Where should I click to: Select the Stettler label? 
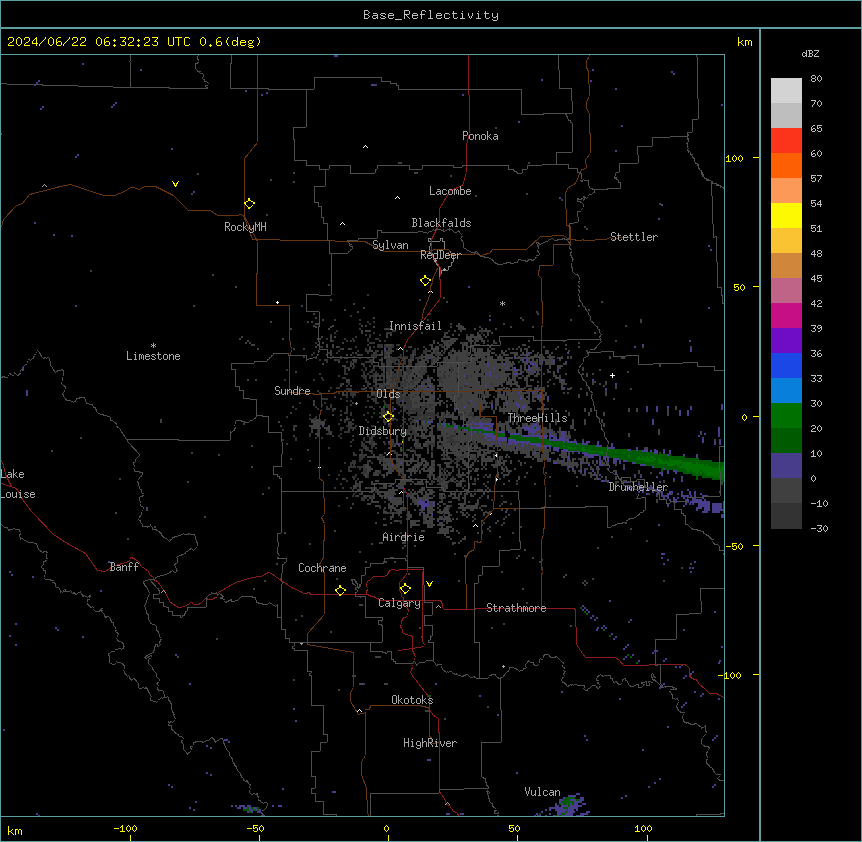(634, 237)
